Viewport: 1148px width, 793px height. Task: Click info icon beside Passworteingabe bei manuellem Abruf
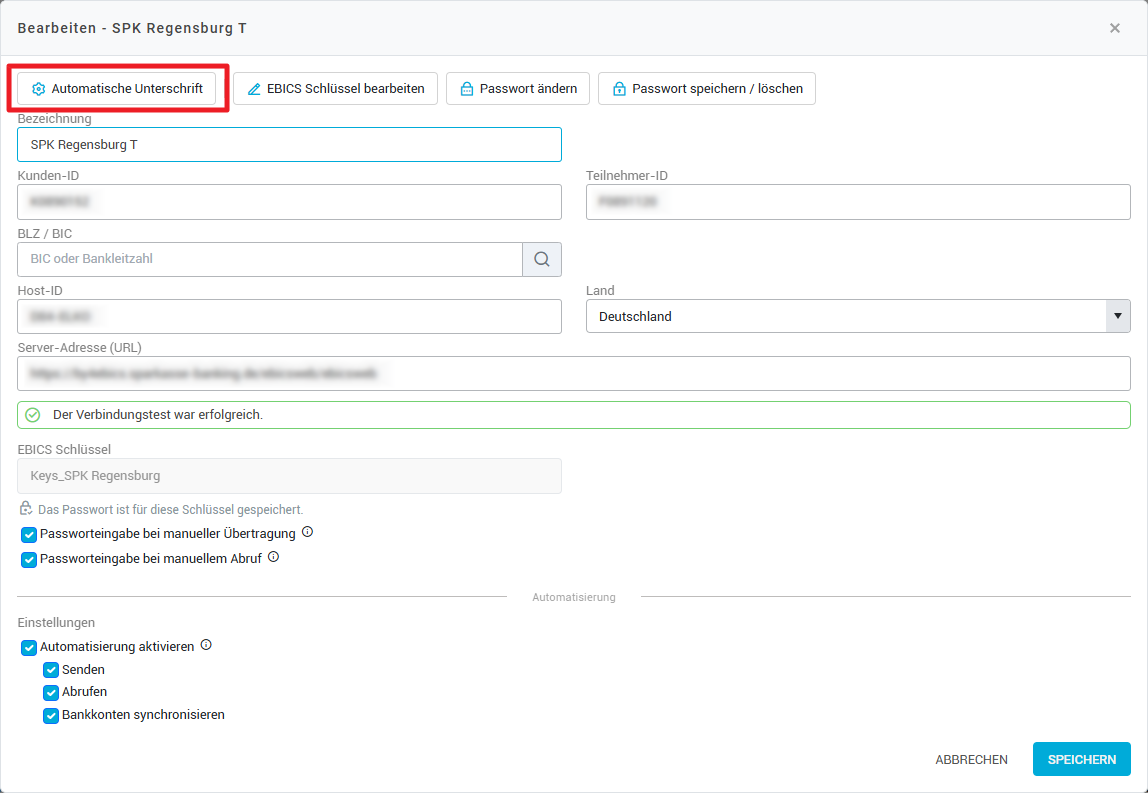tap(273, 557)
